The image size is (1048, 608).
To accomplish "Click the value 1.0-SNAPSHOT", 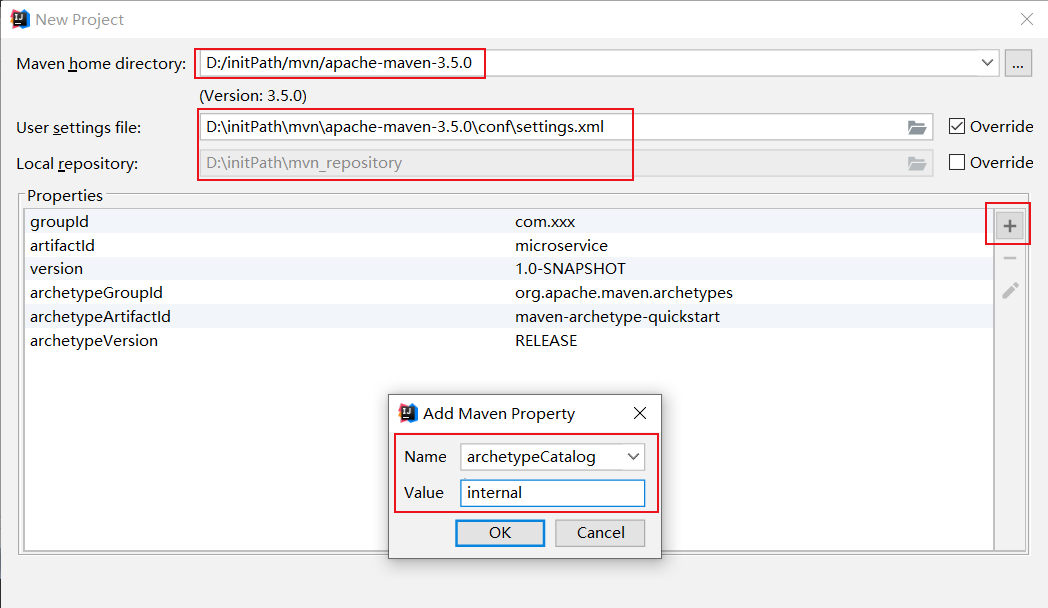I will point(570,269).
